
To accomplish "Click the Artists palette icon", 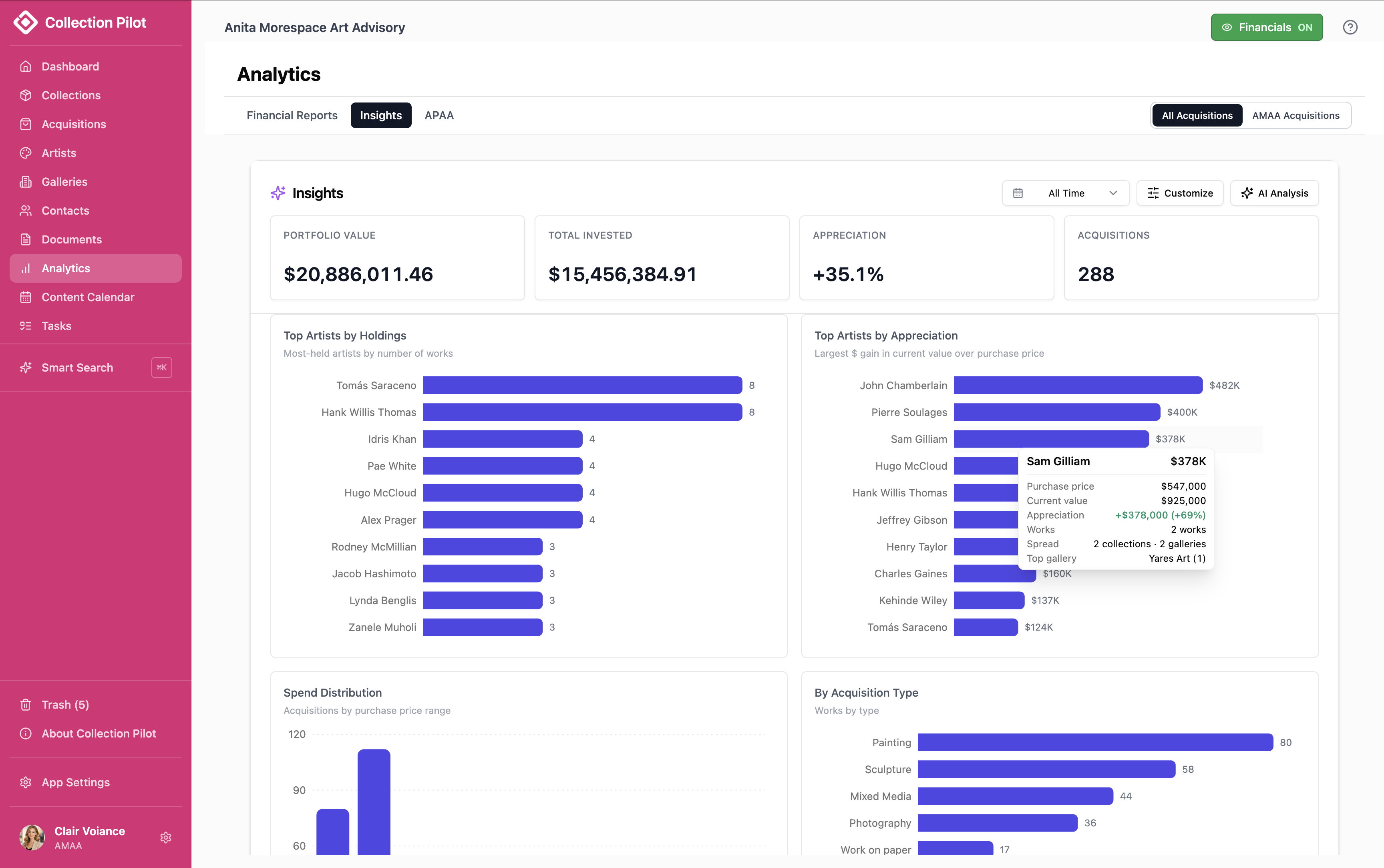I will [25, 153].
